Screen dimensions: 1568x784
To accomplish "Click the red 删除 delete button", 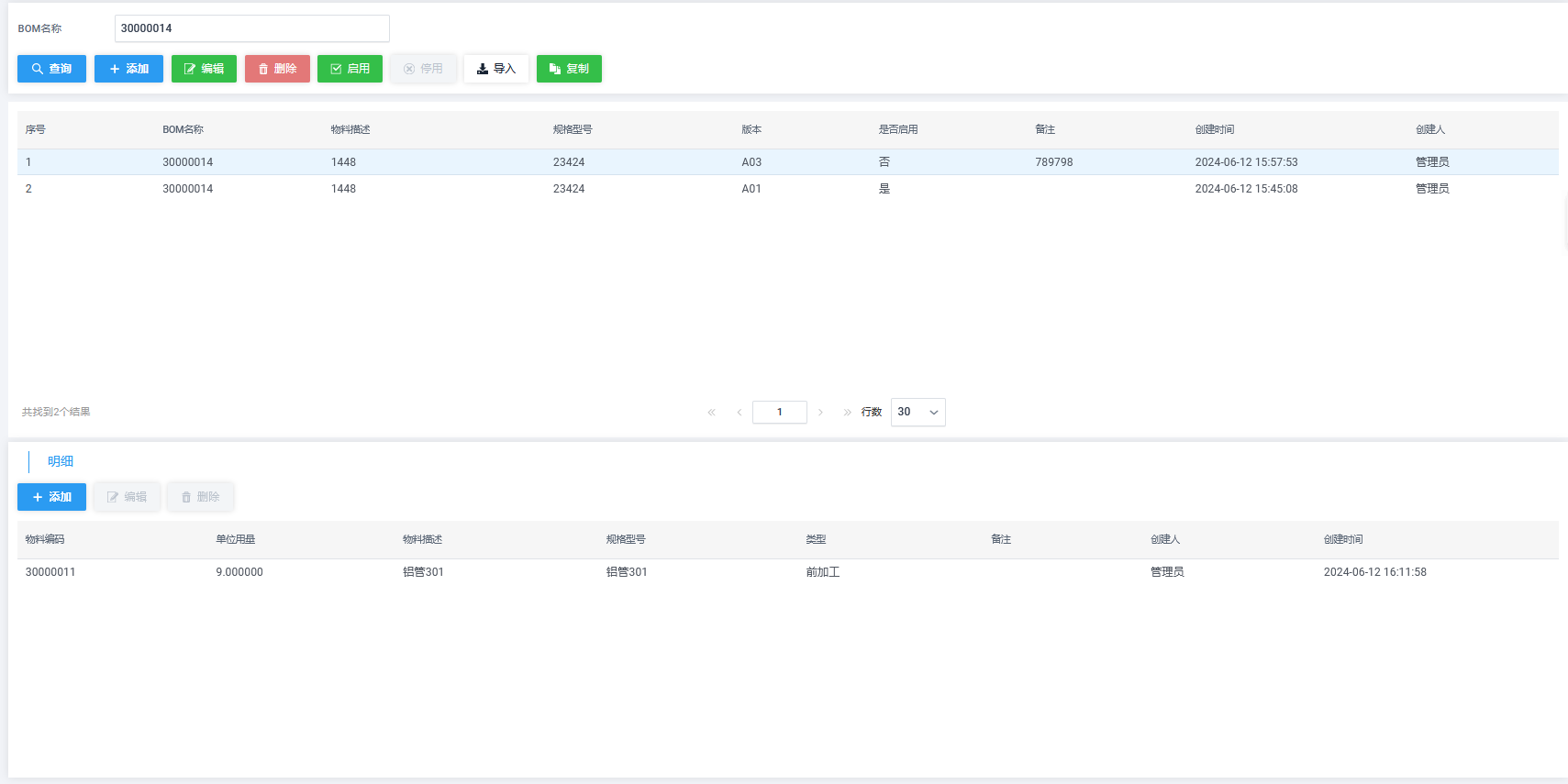I will 277,69.
